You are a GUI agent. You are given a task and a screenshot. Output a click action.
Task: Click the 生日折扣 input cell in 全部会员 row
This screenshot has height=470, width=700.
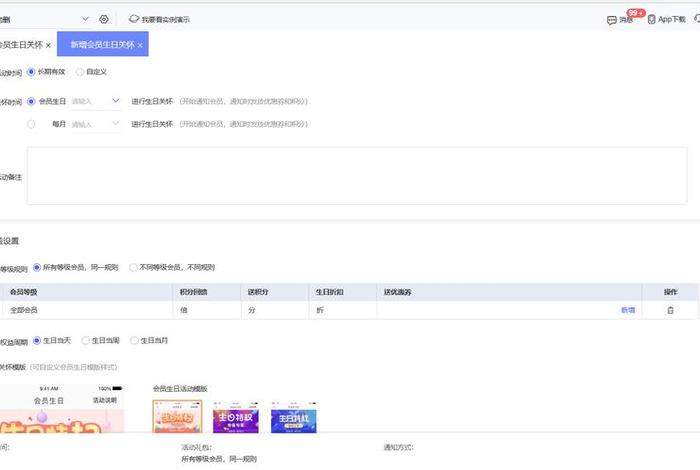[x=343, y=310]
